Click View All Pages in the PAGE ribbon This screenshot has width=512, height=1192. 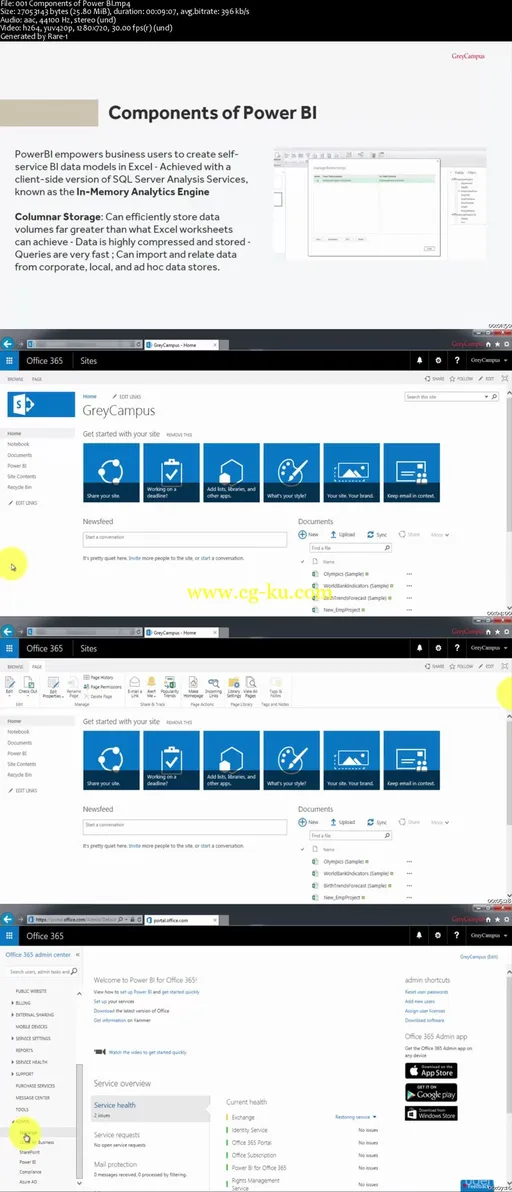coord(251,686)
